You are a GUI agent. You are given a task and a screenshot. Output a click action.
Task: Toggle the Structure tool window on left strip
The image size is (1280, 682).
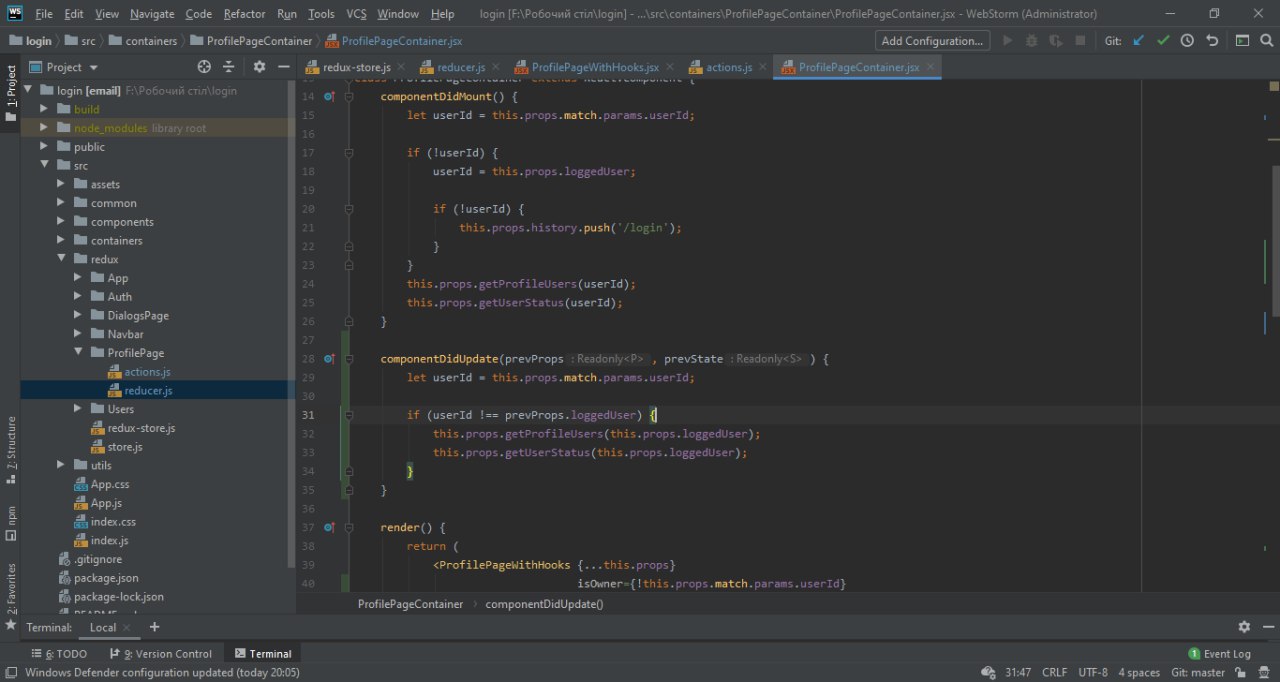pos(11,444)
